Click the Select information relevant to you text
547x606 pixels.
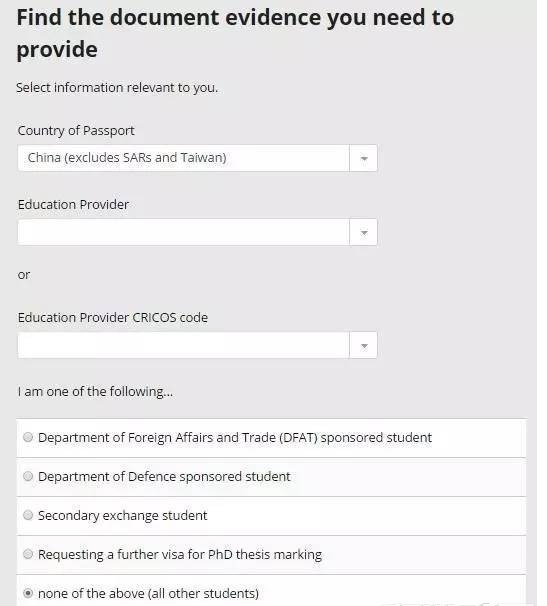[x=117, y=88]
